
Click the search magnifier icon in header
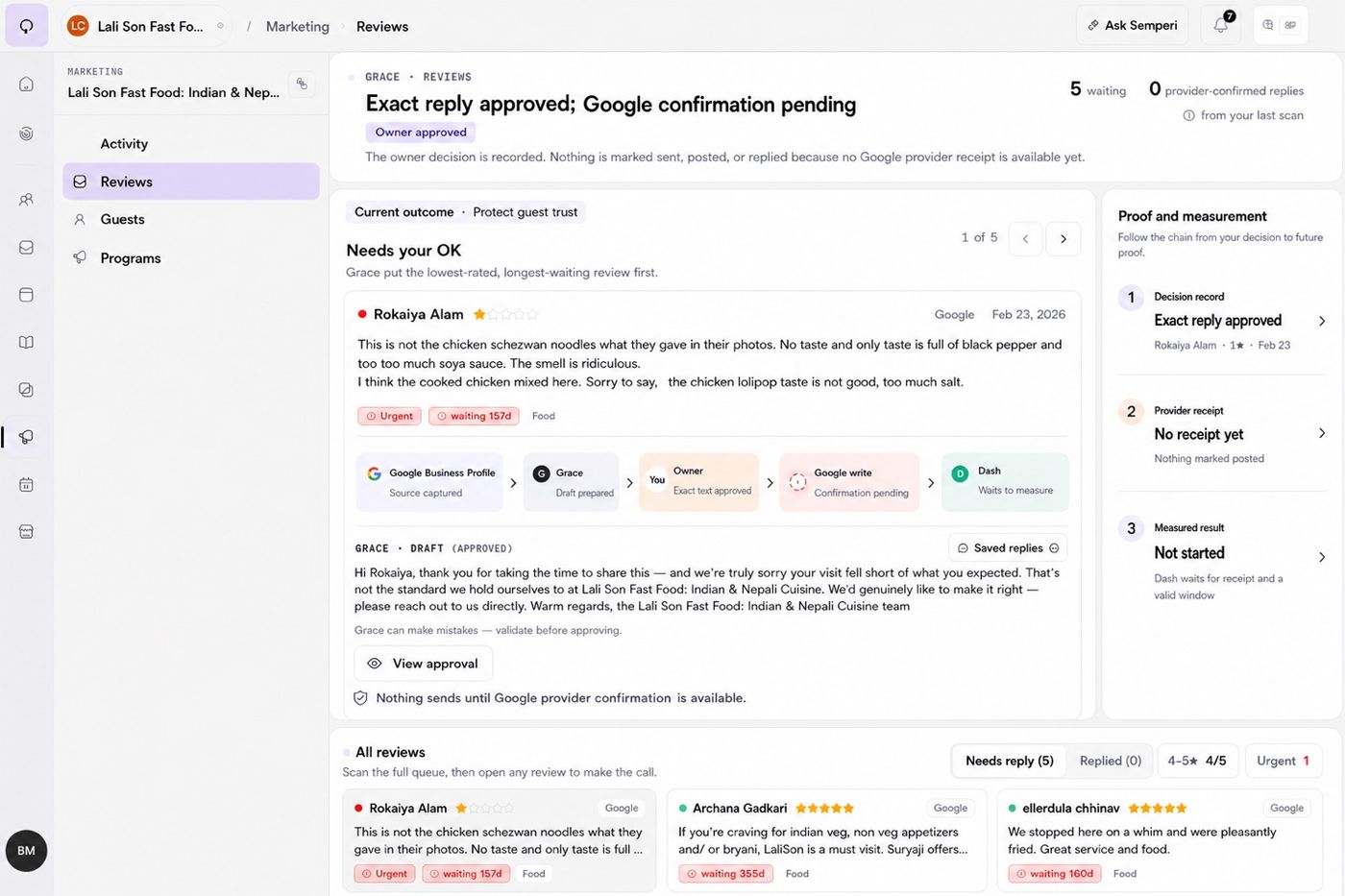[1268, 26]
